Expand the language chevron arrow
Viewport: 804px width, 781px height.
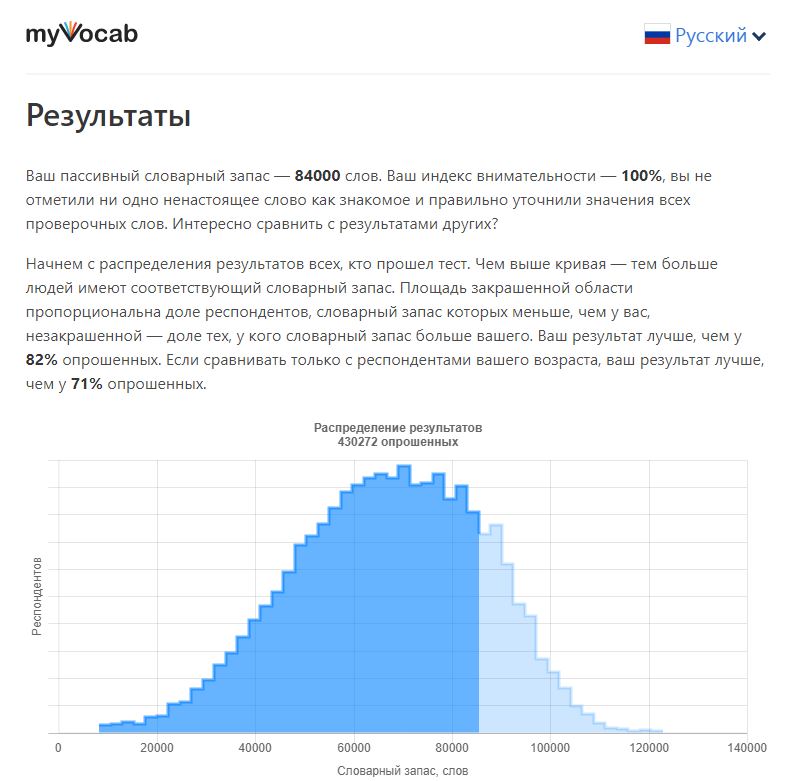(759, 36)
